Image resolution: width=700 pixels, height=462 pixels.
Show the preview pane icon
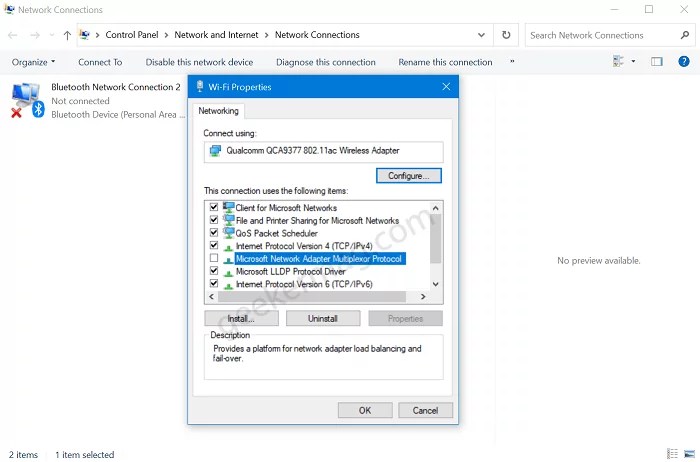(656, 62)
